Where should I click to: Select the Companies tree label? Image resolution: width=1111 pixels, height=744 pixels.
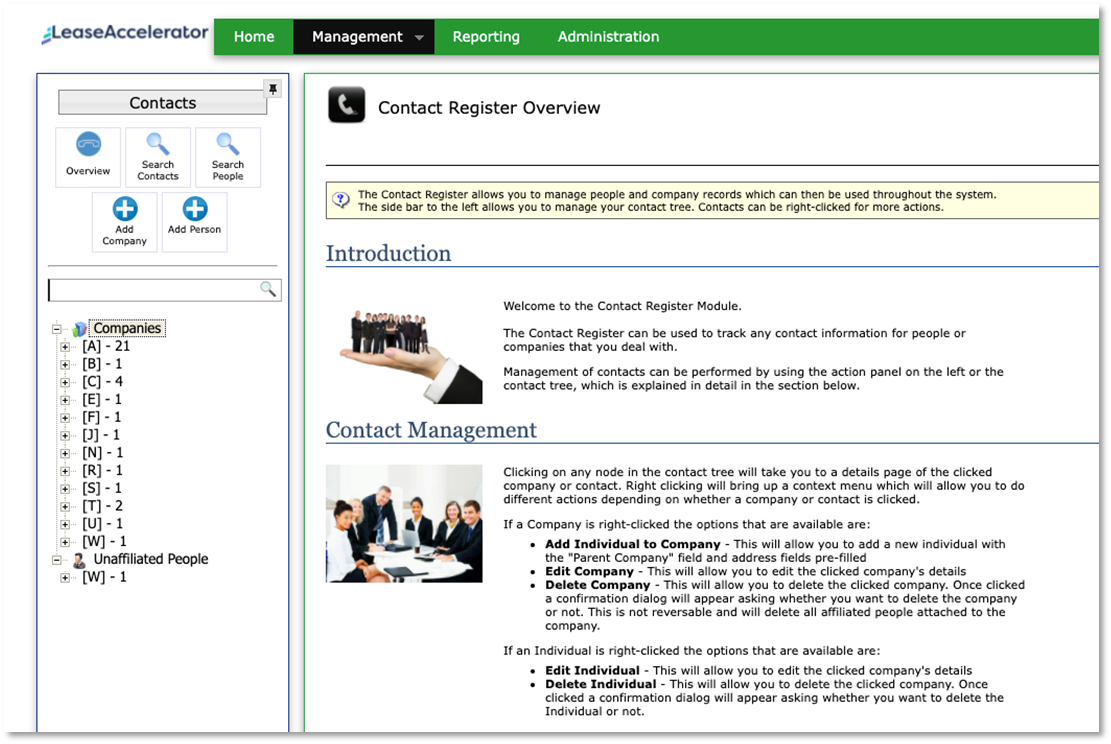pos(128,328)
